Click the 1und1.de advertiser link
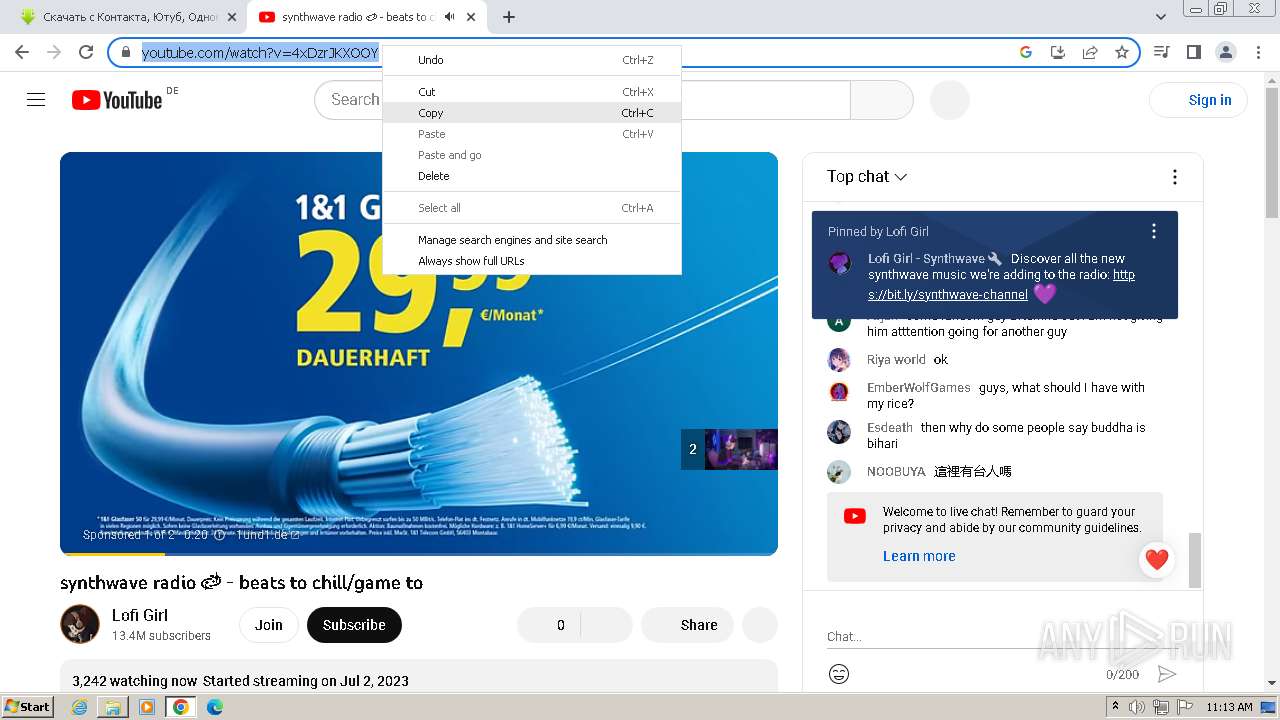This screenshot has width=1280, height=720. [268, 535]
